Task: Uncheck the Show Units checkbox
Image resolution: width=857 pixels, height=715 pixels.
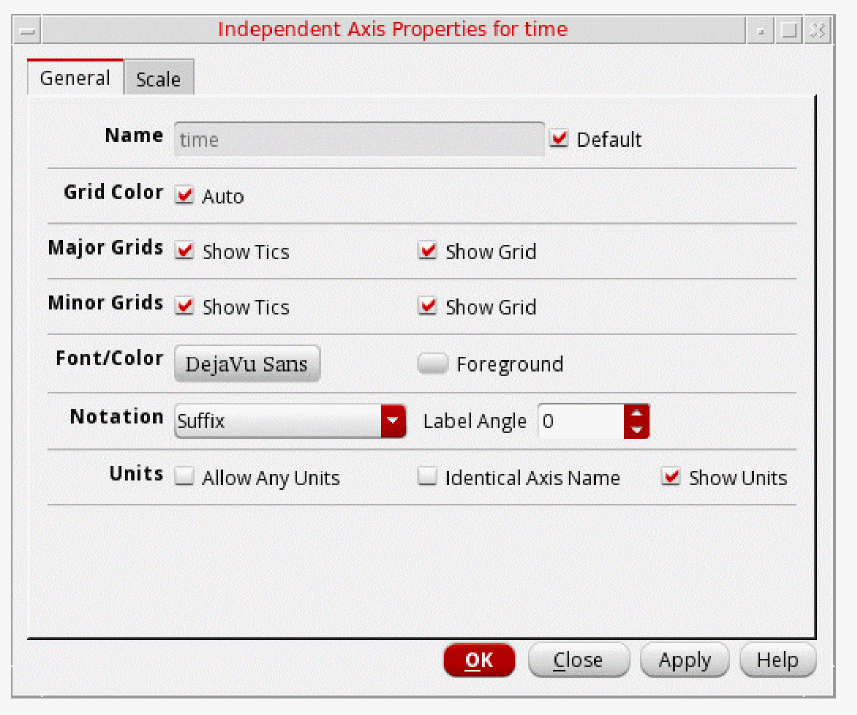Action: pyautogui.click(x=671, y=476)
